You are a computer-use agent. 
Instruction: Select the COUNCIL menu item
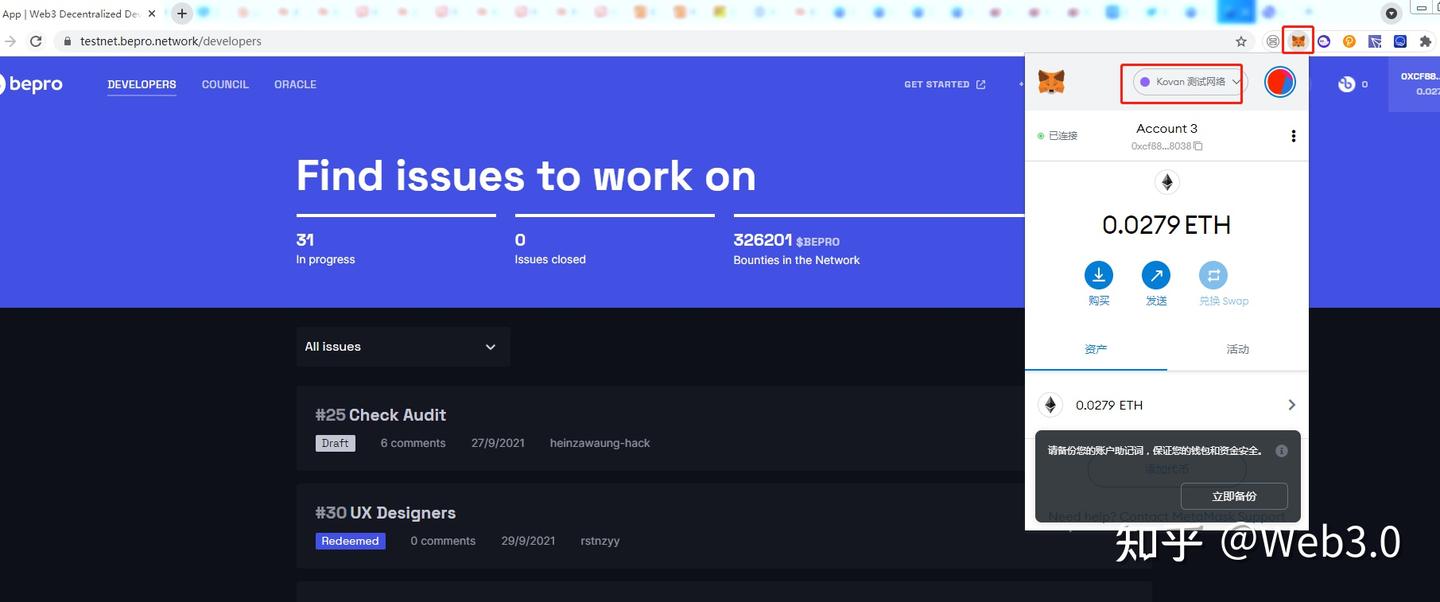[224, 84]
